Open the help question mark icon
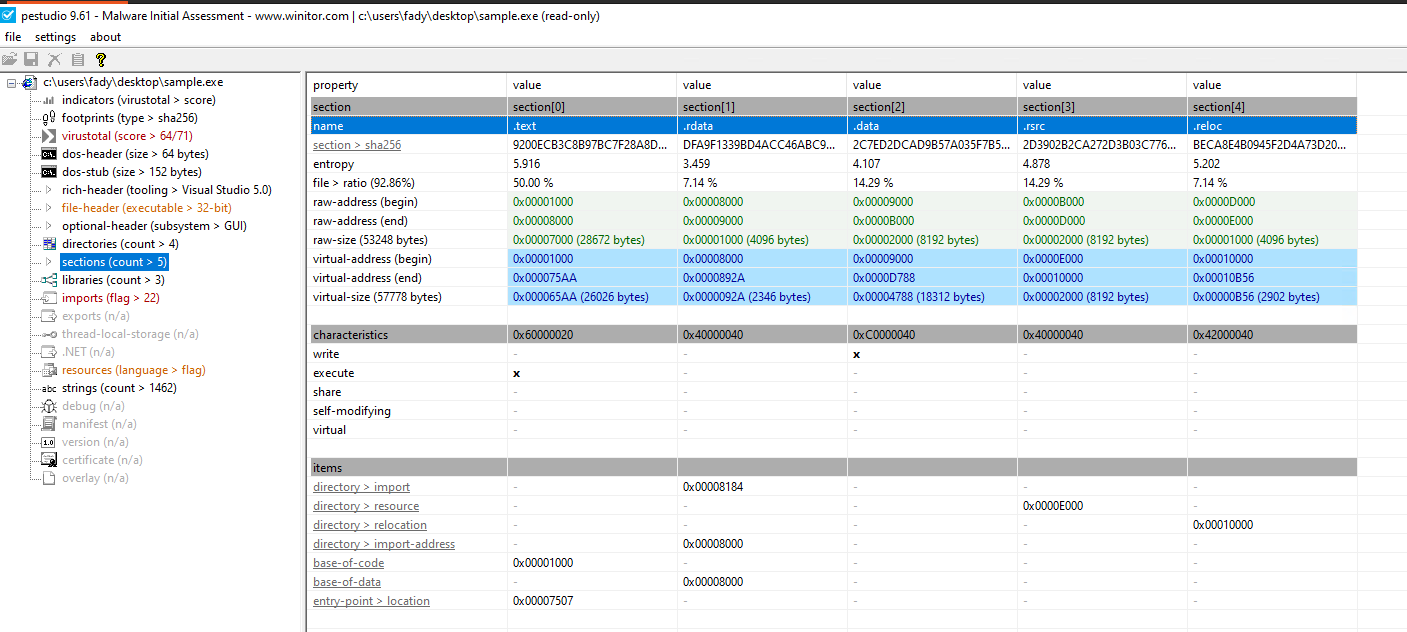Viewport: 1407px width, 632px height. 100,60
